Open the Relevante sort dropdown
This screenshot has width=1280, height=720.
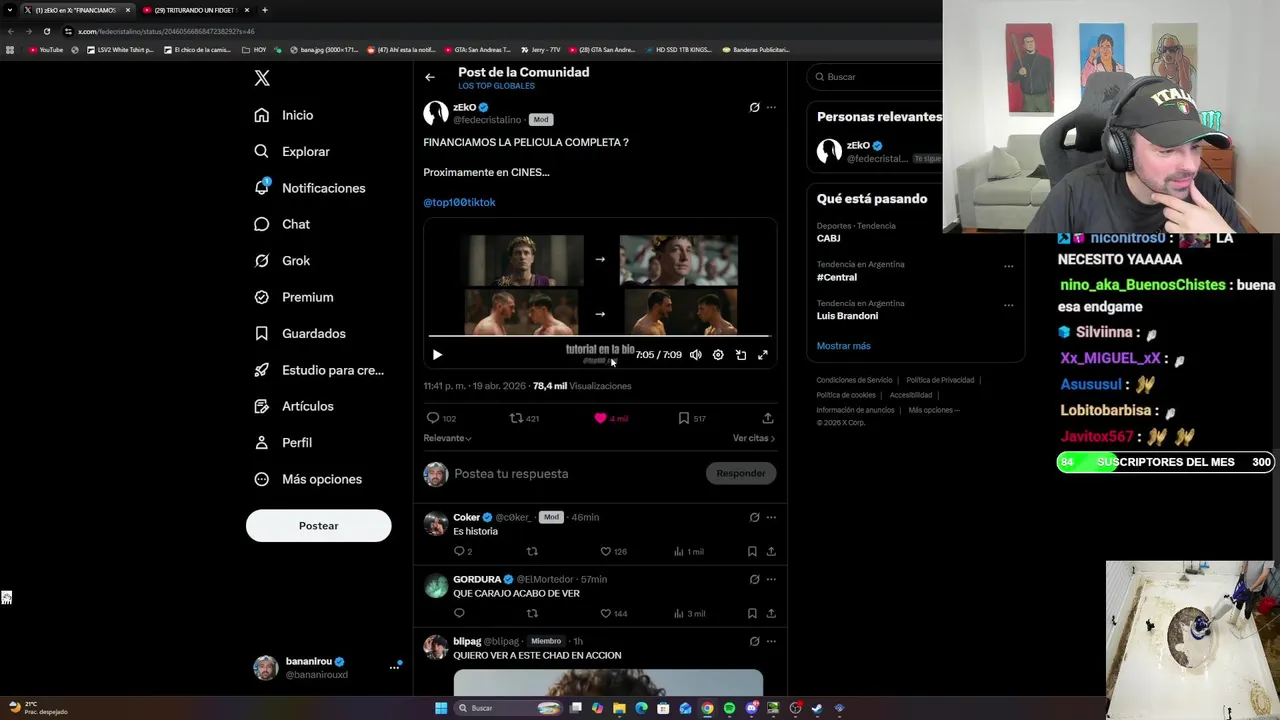[x=447, y=438]
